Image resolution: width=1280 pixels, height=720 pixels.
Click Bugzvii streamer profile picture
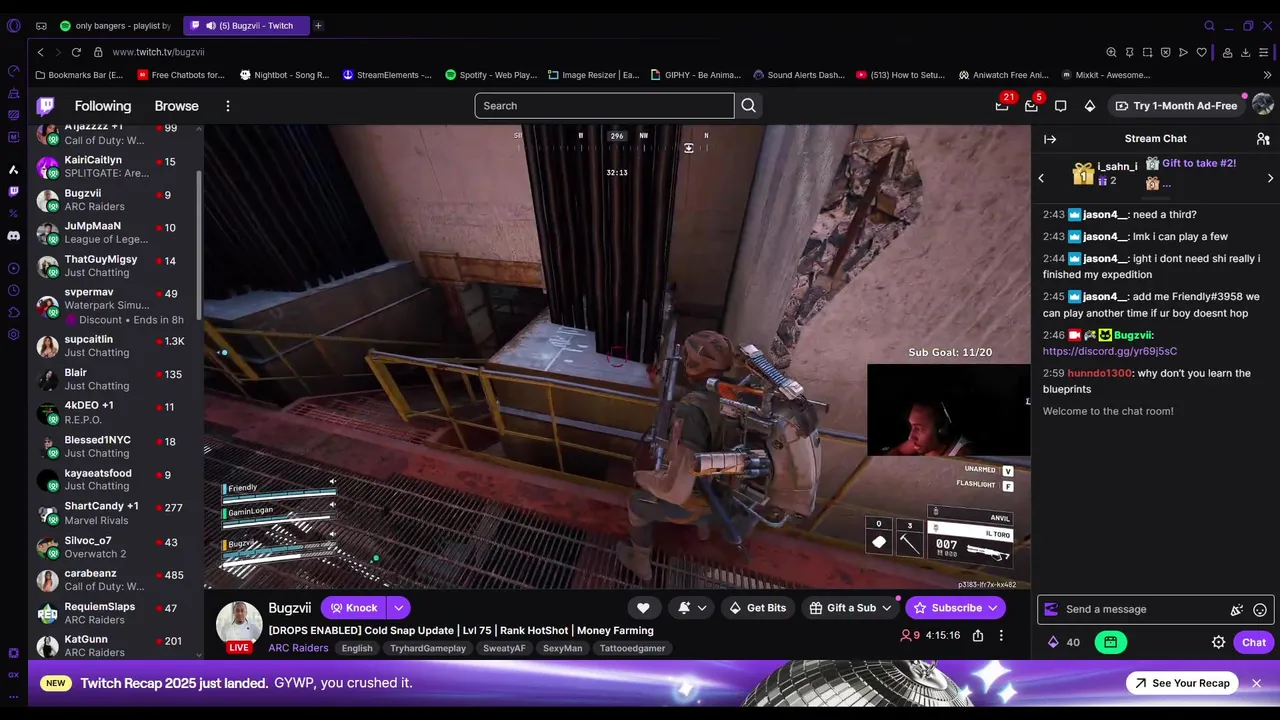[239, 625]
